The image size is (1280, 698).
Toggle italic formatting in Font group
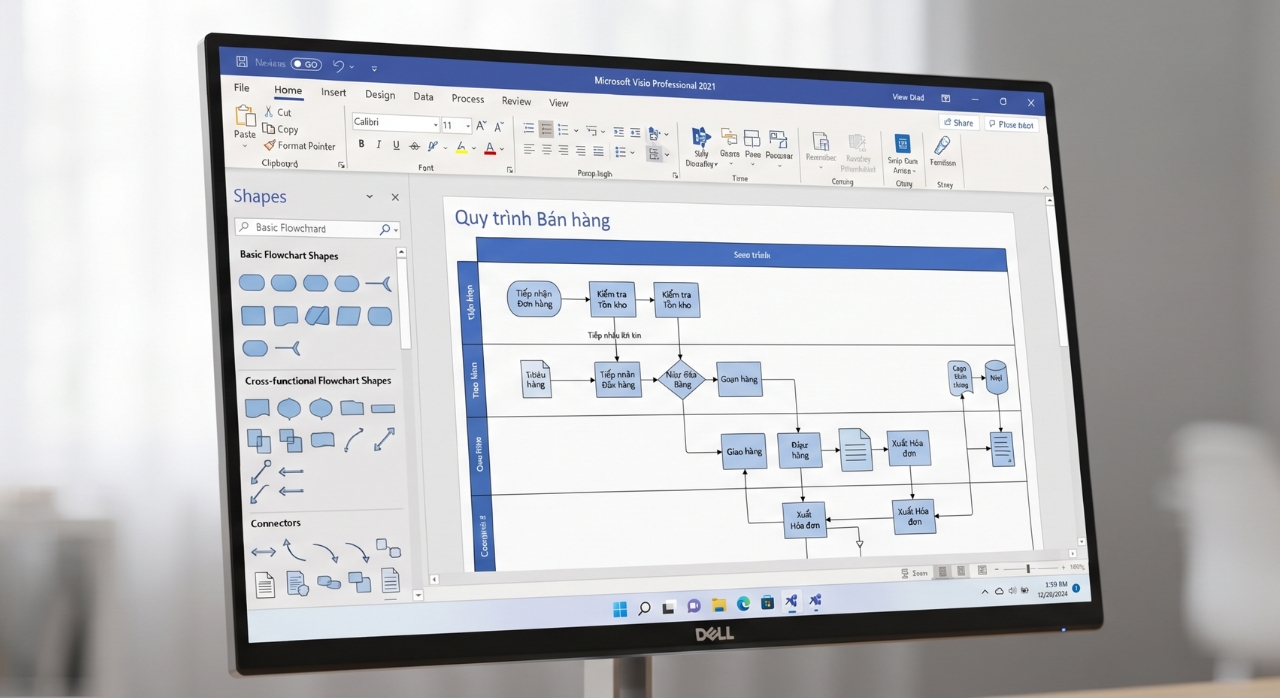coord(378,145)
